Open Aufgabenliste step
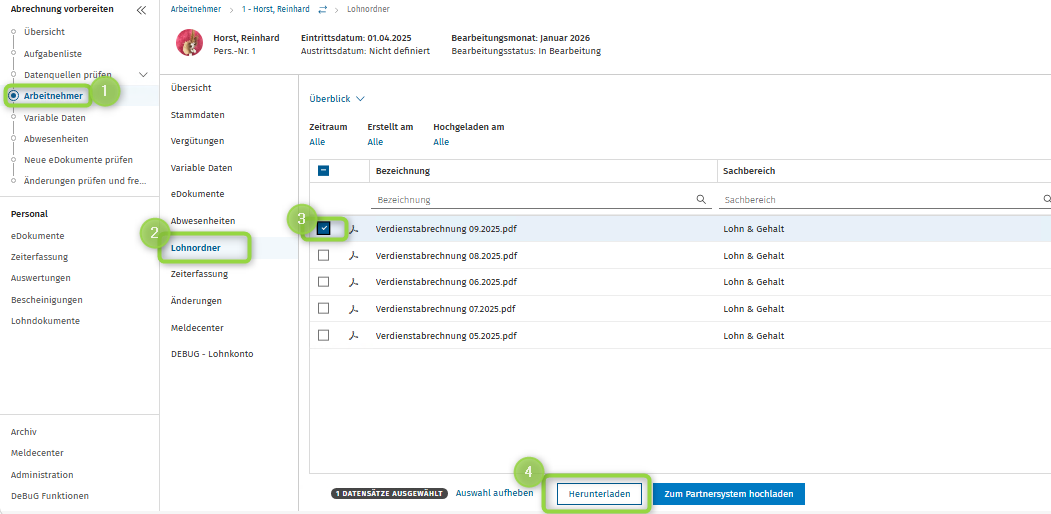1051x514 pixels. click(53, 53)
